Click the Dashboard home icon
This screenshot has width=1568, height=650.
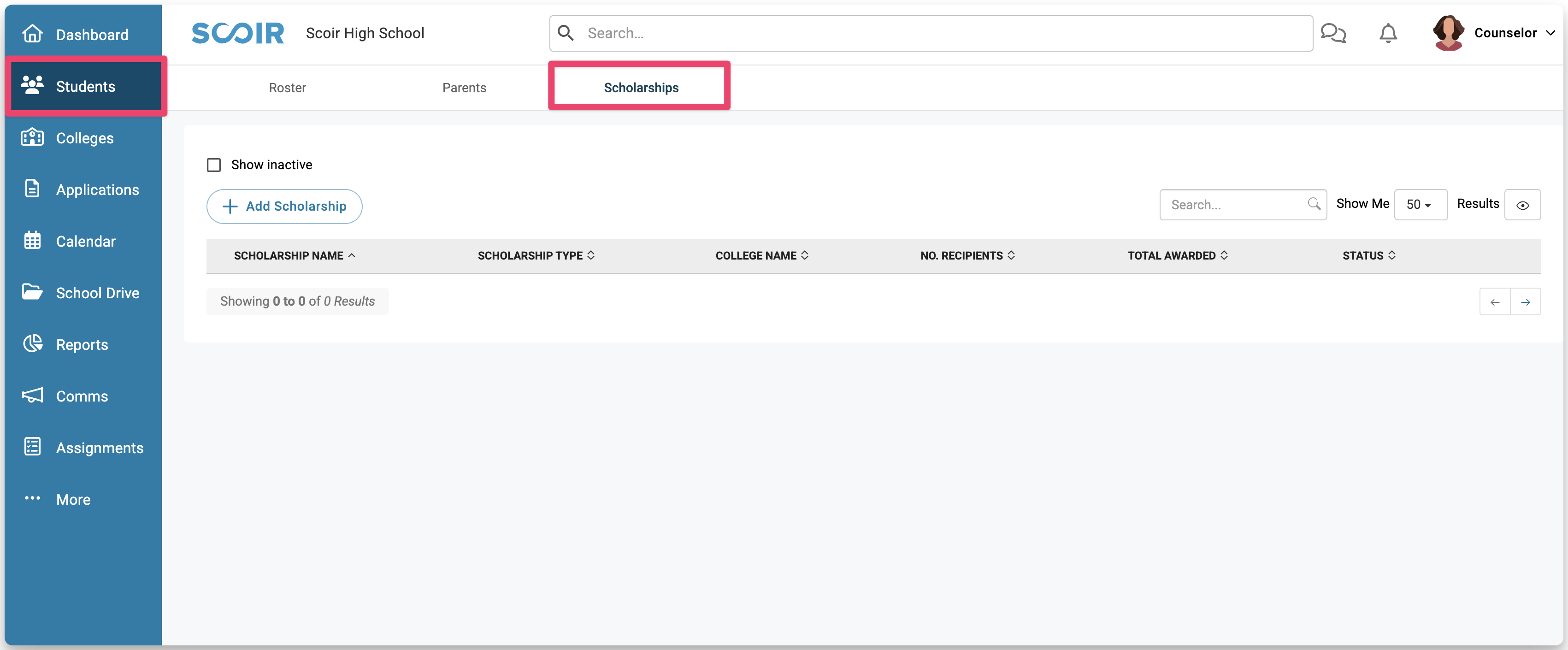click(32, 34)
